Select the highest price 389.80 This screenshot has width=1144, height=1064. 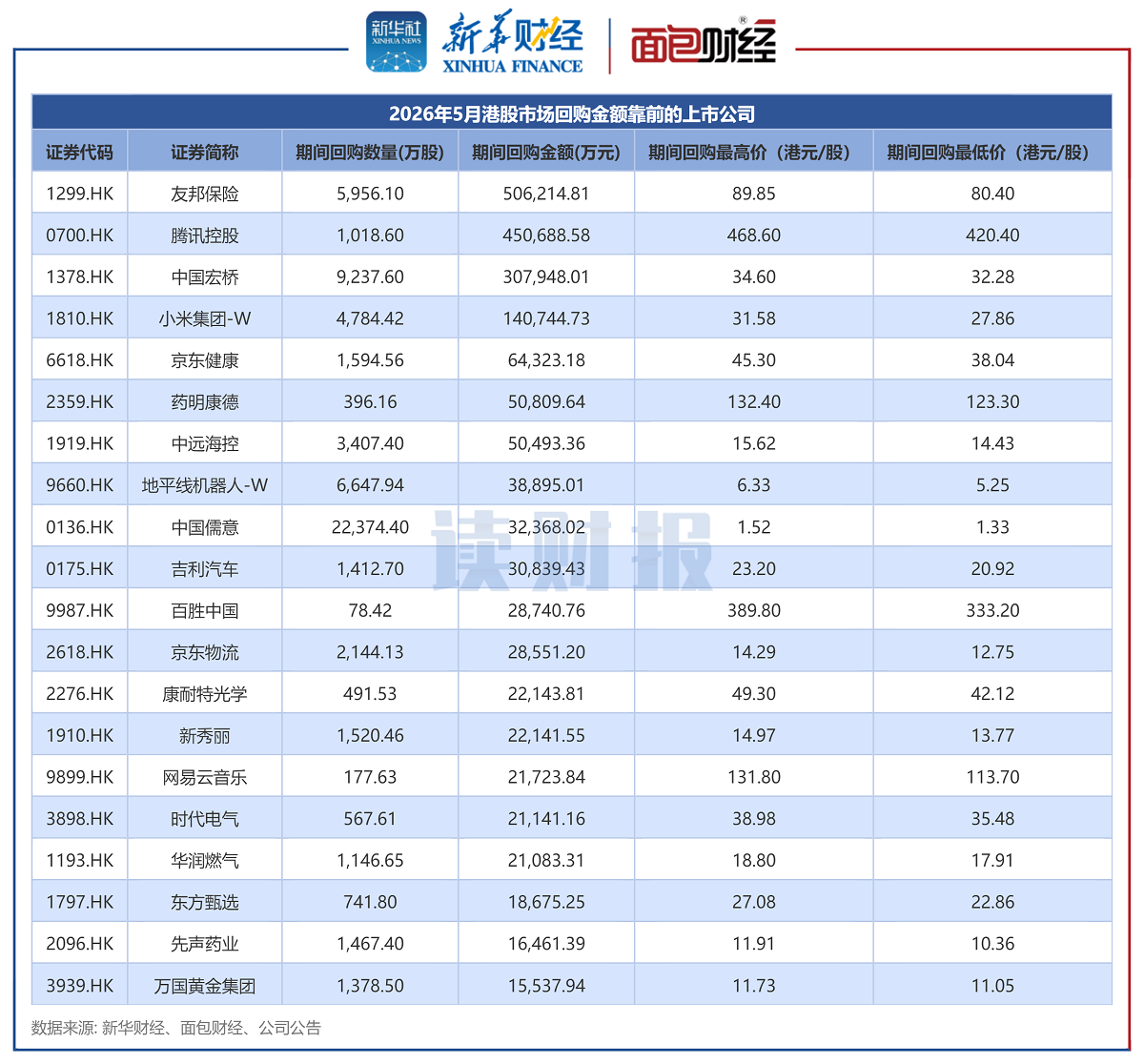point(754,611)
